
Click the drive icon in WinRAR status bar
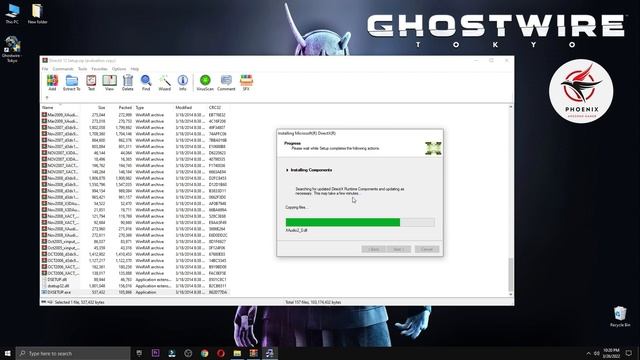pos(44,302)
